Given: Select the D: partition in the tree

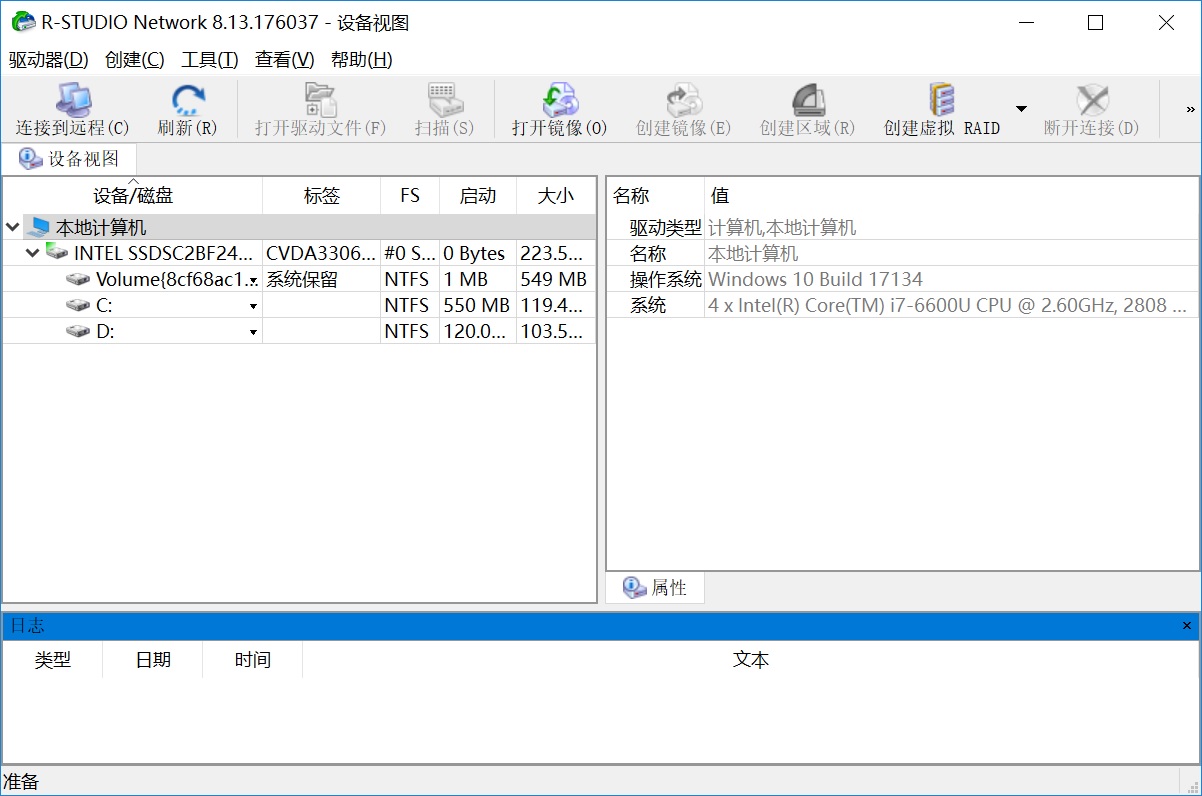Looking at the screenshot, I should [x=105, y=332].
